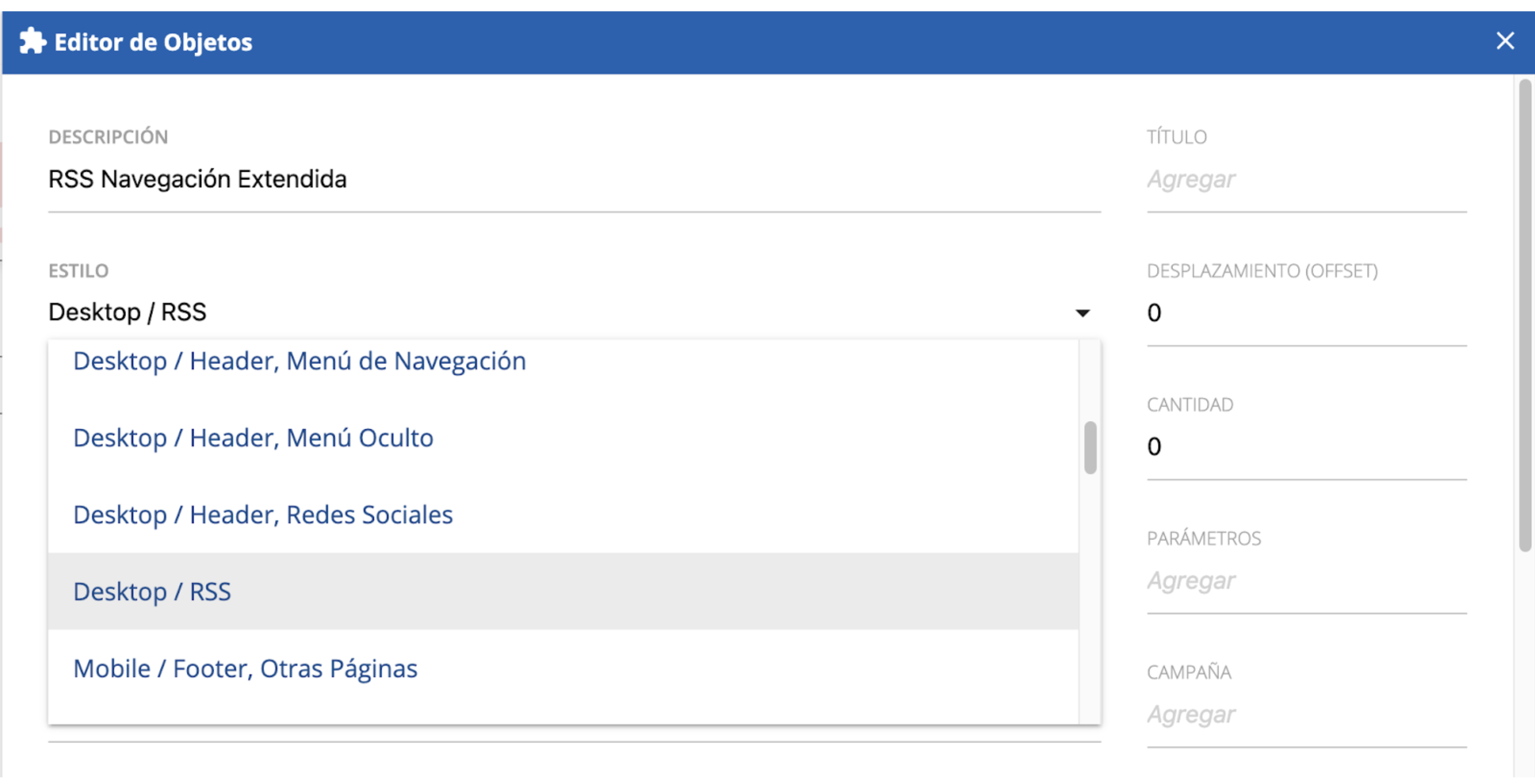This screenshot has height=784, width=1535.
Task: Click the Desplazamiento (Offset) value field
Action: pyautogui.click(x=1306, y=313)
